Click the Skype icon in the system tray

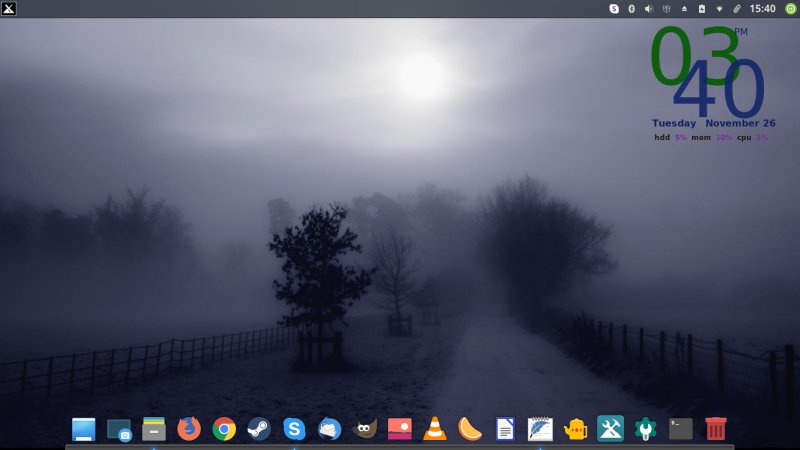click(614, 8)
